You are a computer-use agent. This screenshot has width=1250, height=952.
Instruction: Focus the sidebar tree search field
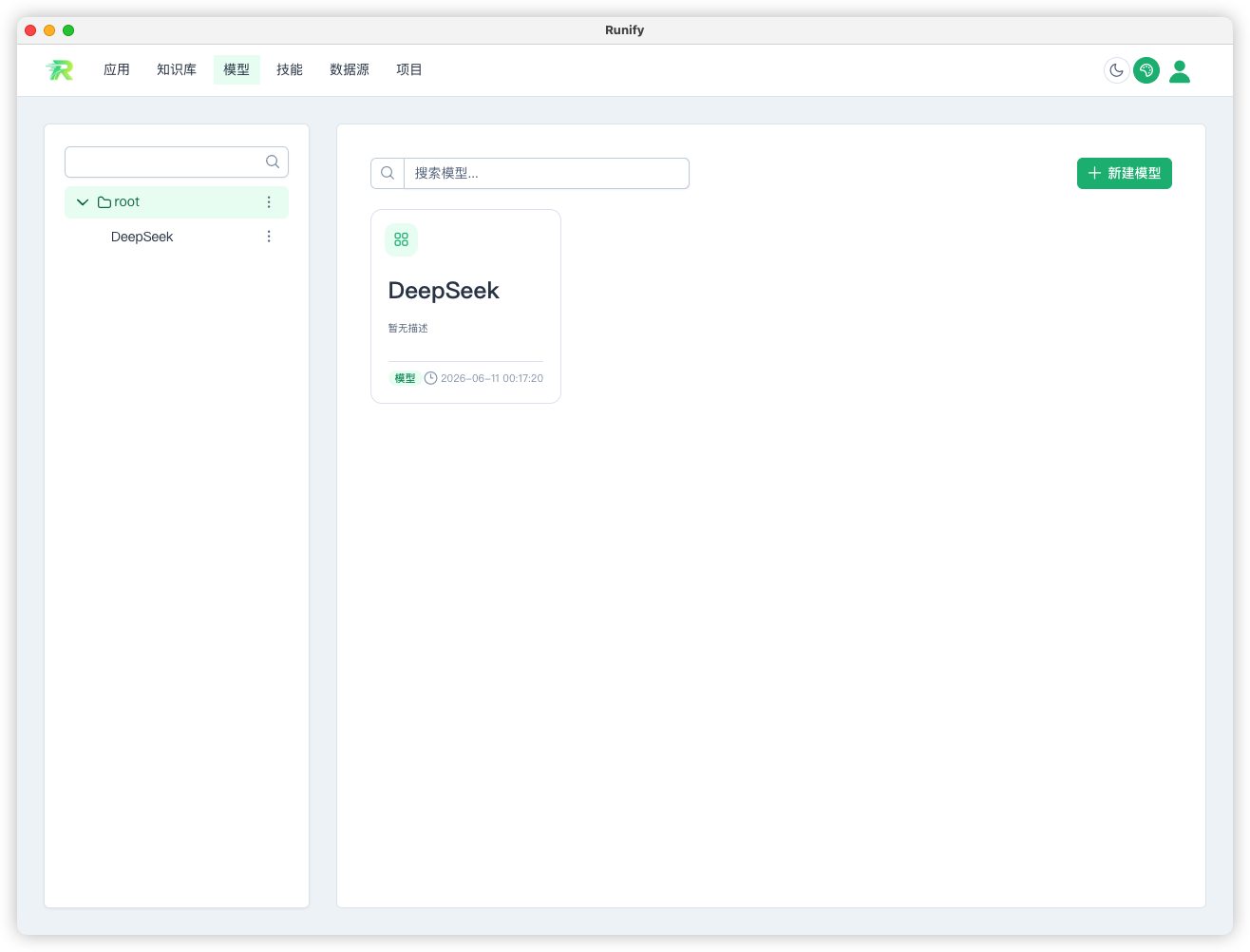coord(177,162)
